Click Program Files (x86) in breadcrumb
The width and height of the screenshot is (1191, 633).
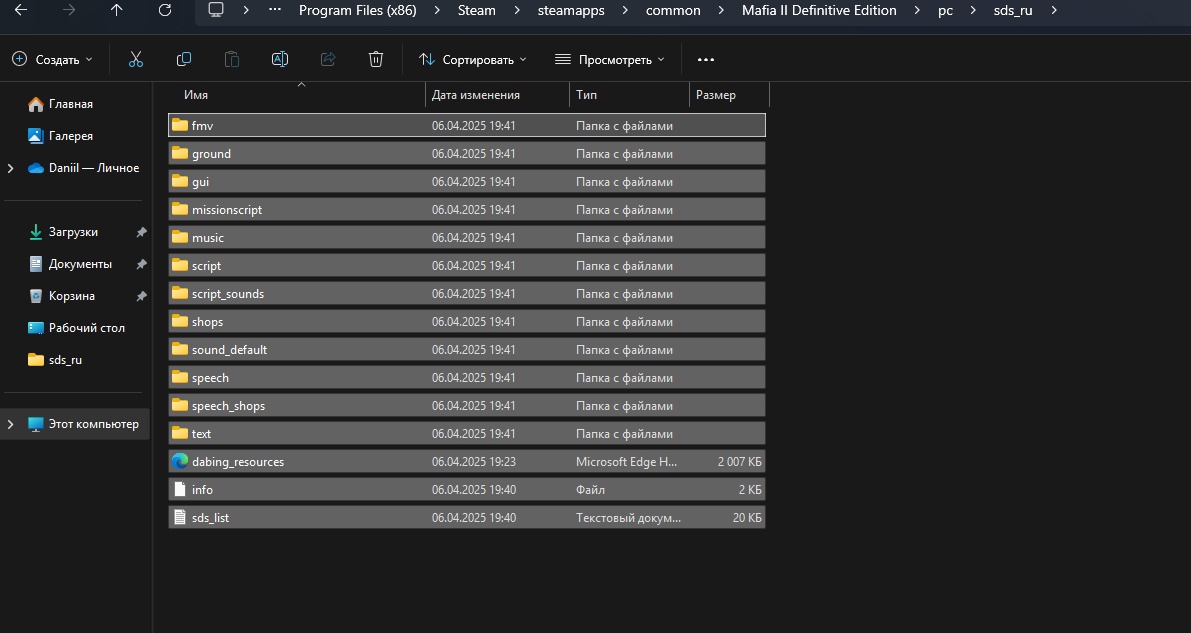click(358, 10)
